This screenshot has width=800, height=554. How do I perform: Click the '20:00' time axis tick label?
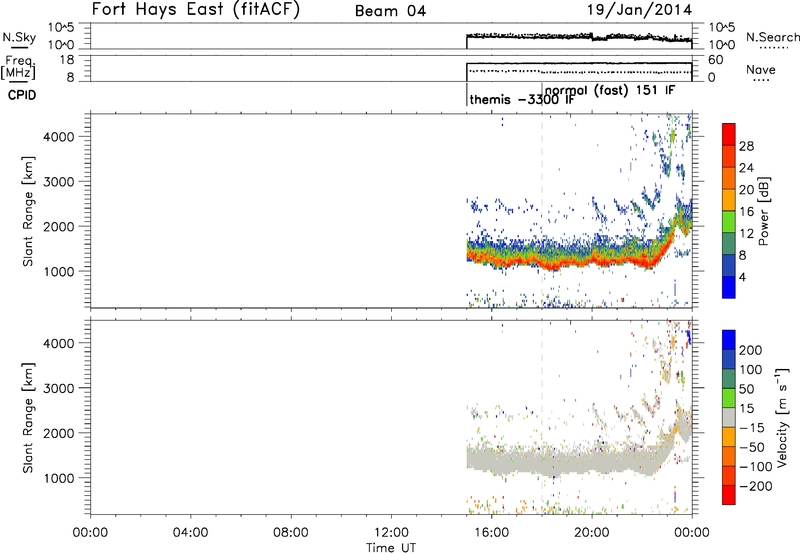[592, 533]
